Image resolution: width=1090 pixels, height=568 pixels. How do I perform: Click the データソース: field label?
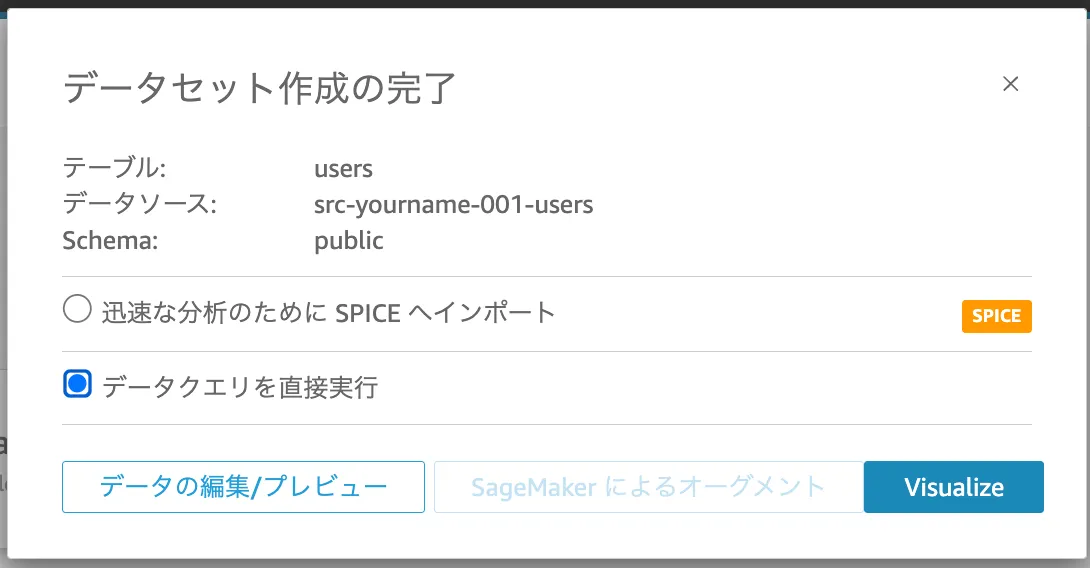(x=140, y=205)
